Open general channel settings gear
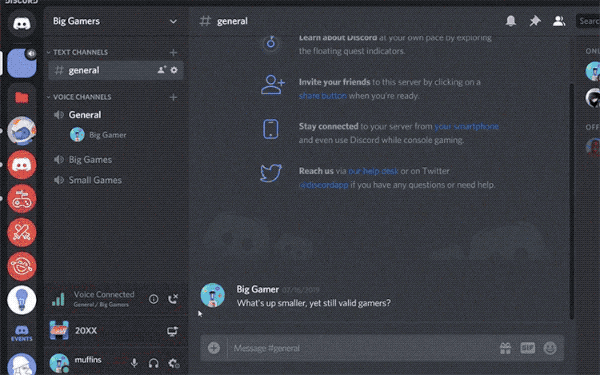This screenshot has height=375, width=600. [174, 70]
